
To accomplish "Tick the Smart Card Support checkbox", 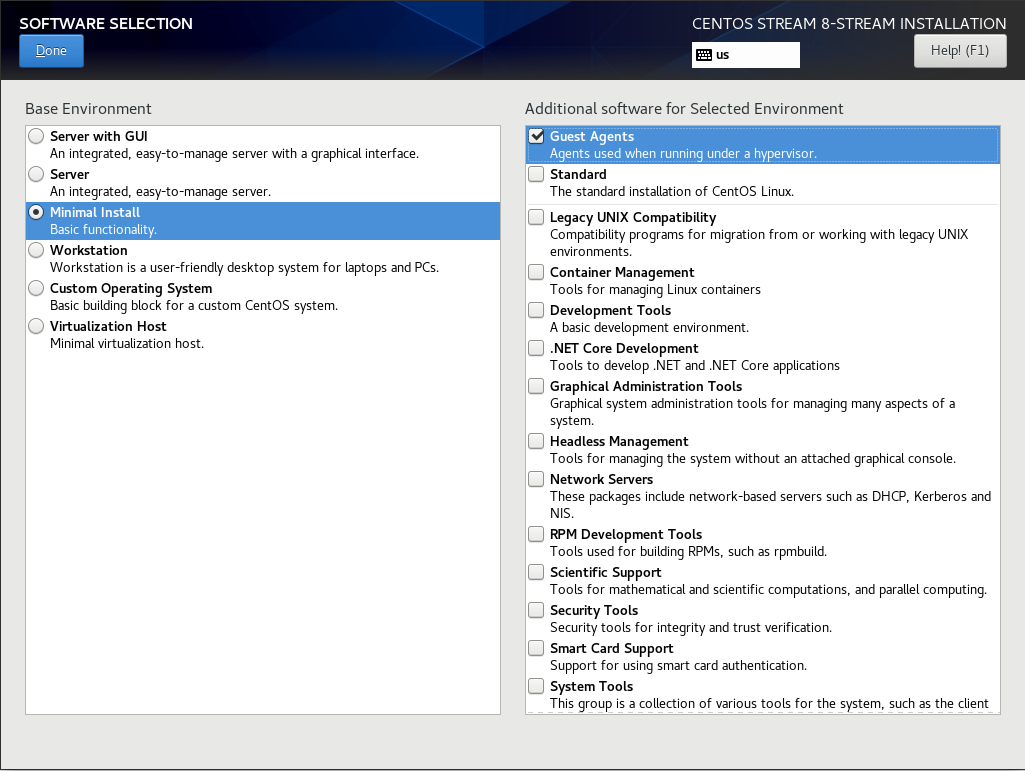I will [536, 647].
